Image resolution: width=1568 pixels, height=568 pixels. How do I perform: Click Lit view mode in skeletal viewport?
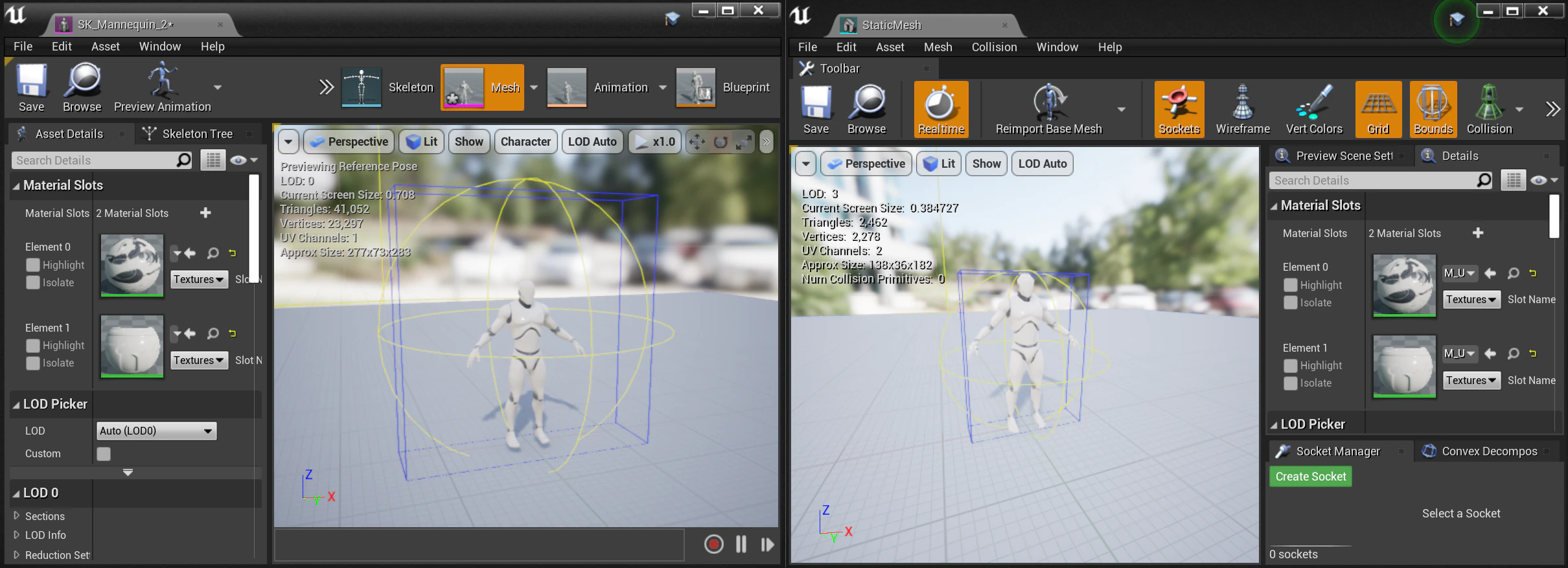coord(422,142)
